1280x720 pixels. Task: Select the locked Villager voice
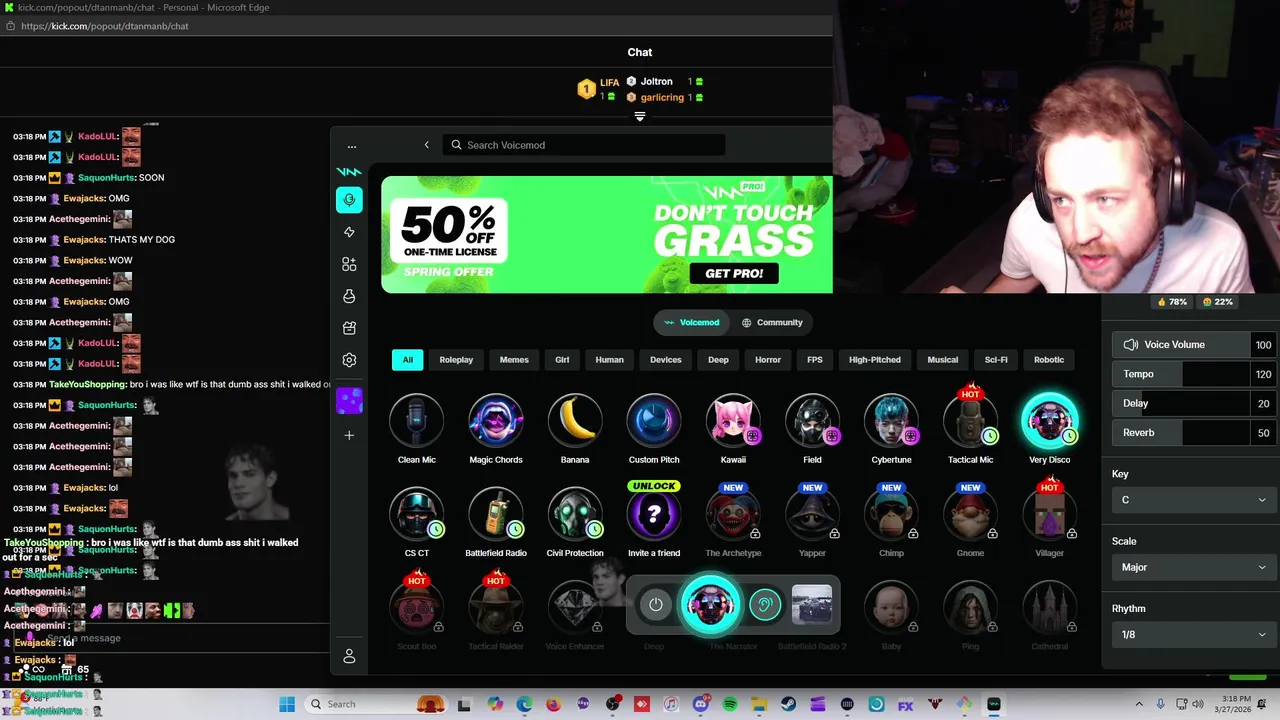[1049, 514]
